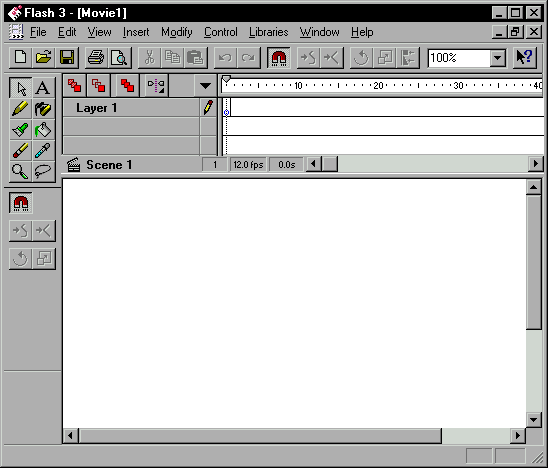This screenshot has height=468, width=548.
Task: Toggle Layer 1 pencil edit mode
Action: tap(208, 108)
